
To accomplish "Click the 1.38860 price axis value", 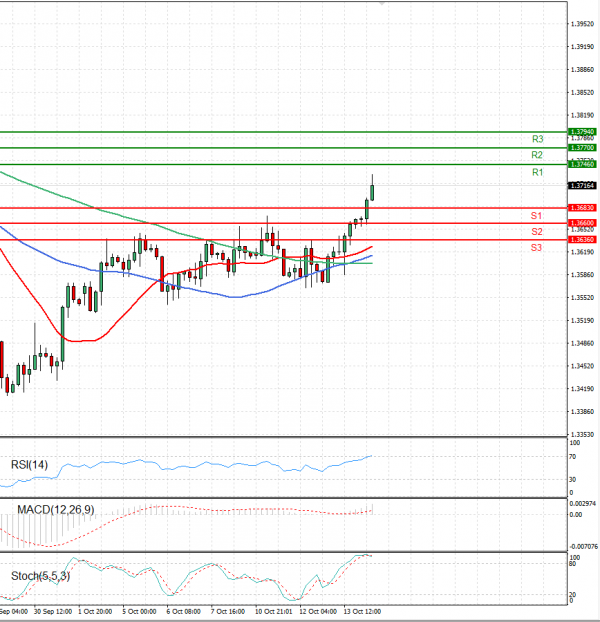I will pos(582,69).
